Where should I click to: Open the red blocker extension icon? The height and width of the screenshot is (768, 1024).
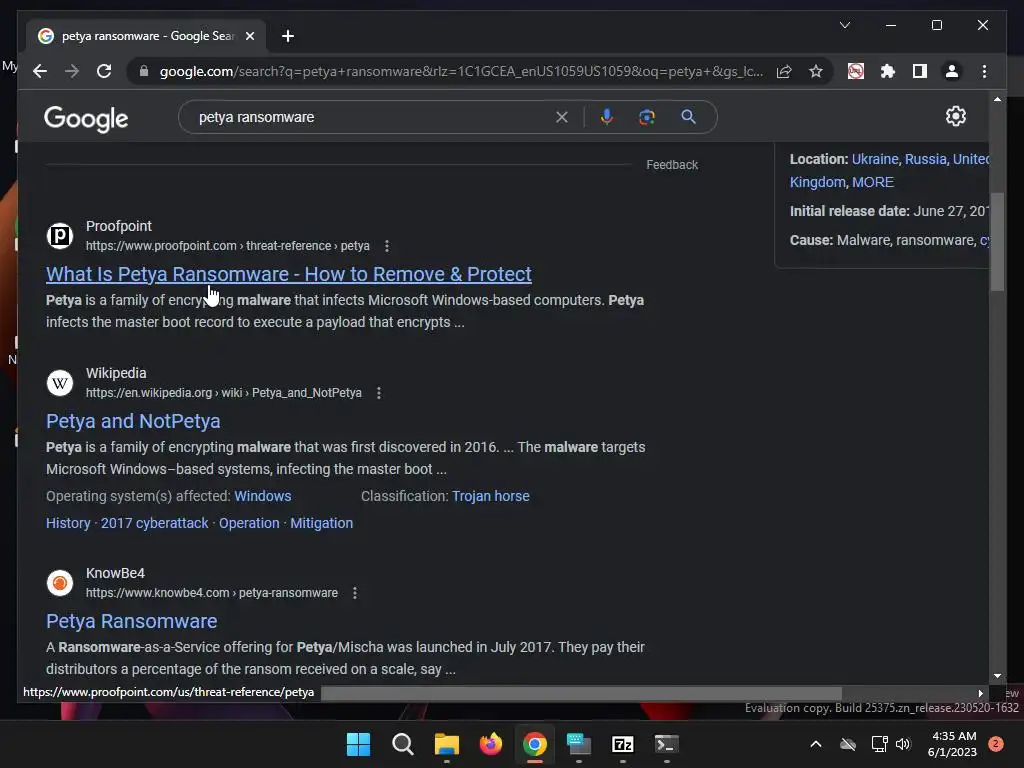point(856,71)
